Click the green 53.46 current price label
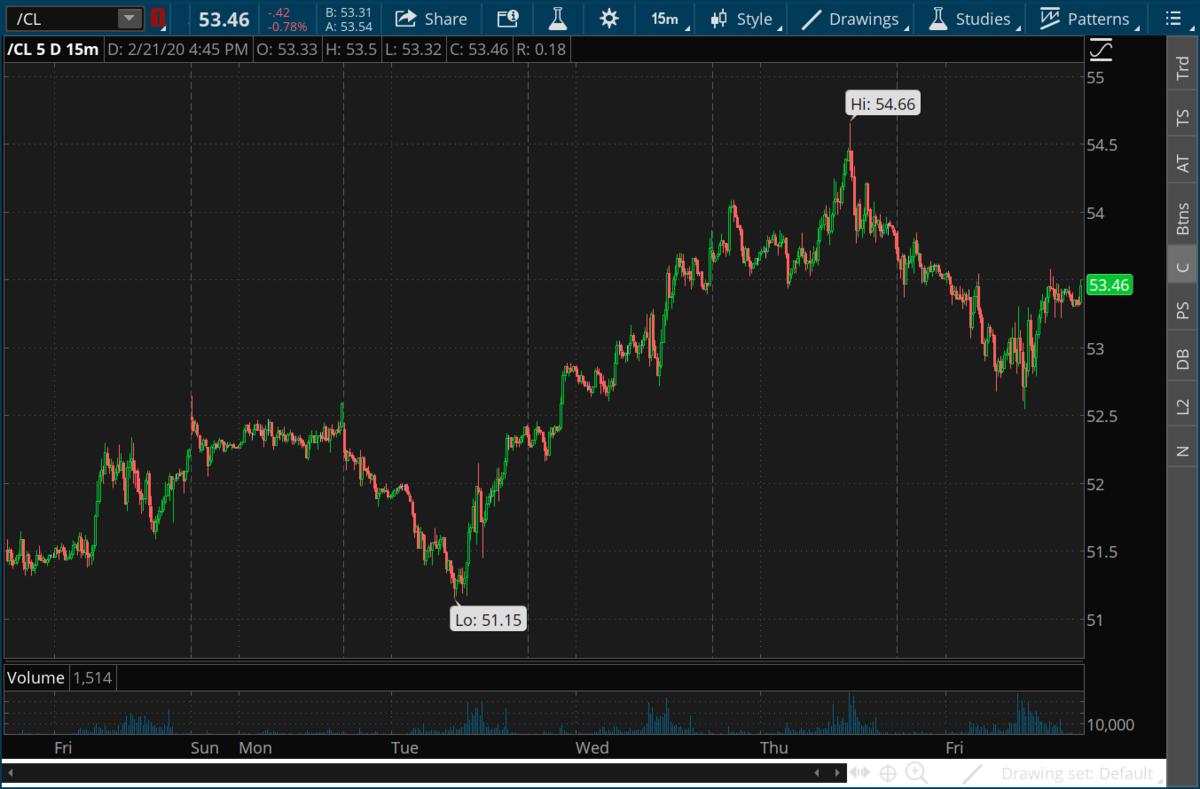The height and width of the screenshot is (789, 1200). [1109, 286]
